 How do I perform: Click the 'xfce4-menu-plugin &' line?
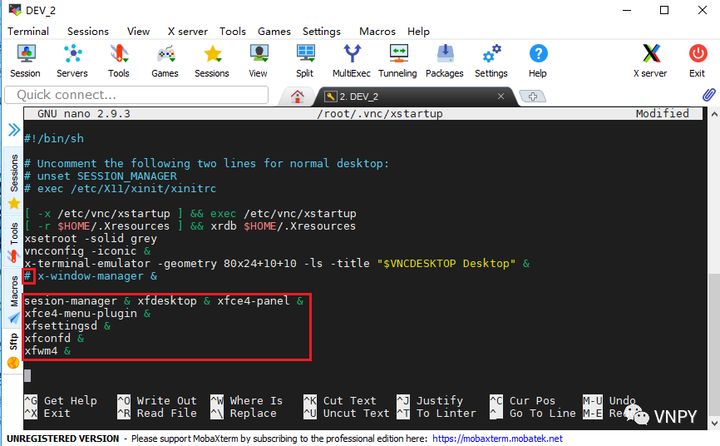(x=87, y=313)
